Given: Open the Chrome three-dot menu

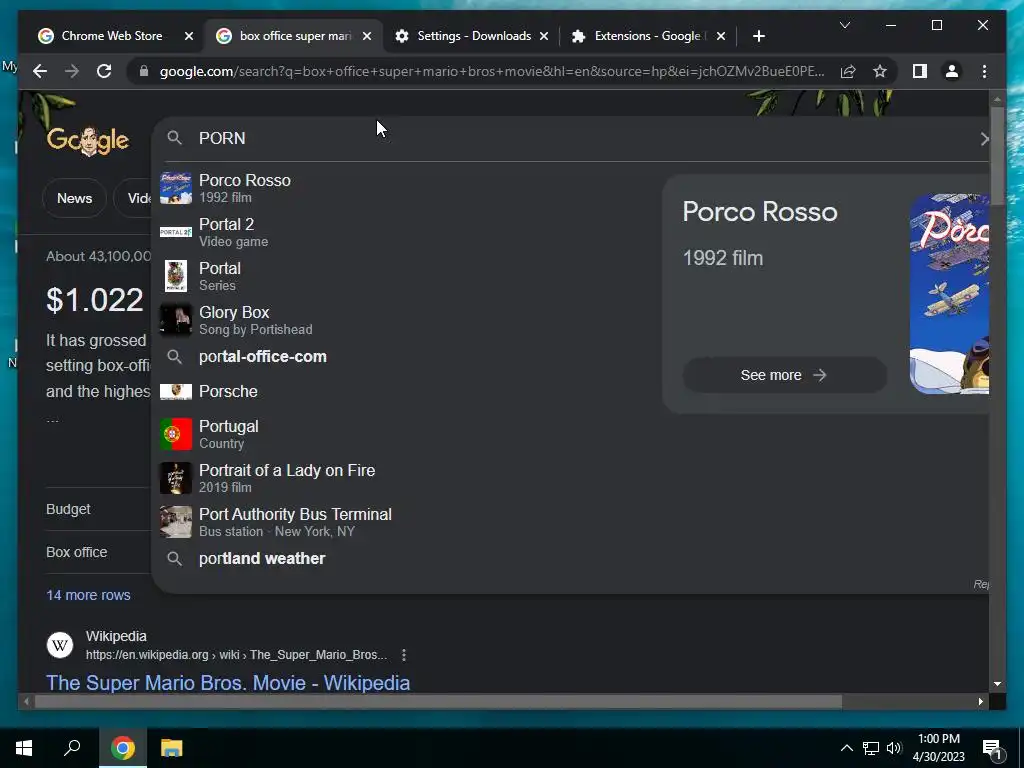Looking at the screenshot, I should 984,71.
